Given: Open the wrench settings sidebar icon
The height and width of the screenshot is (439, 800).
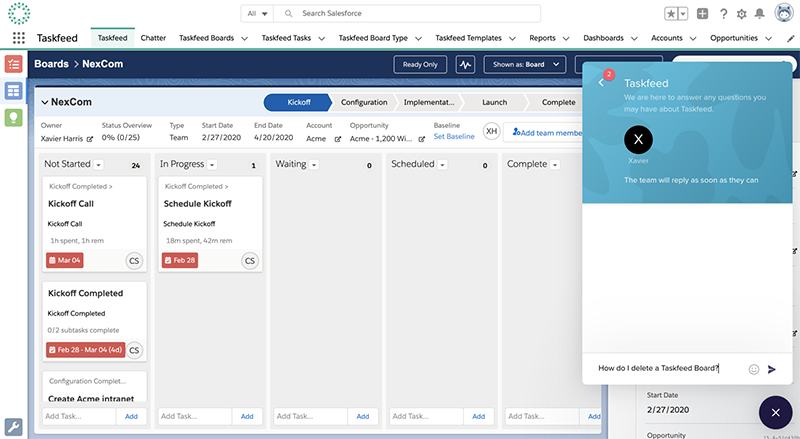Looking at the screenshot, I should tap(14, 427).
